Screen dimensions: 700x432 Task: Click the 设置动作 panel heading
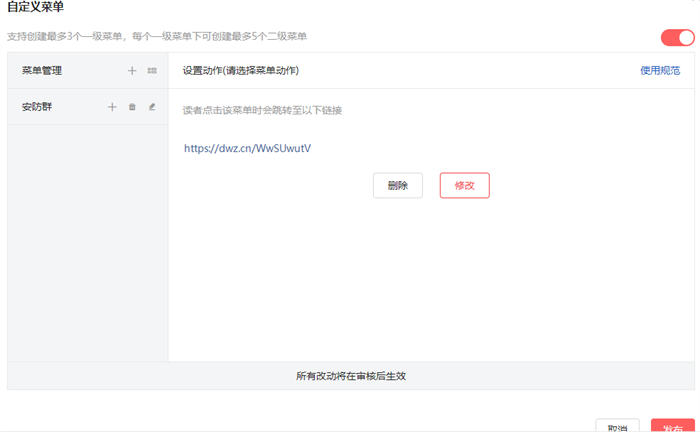[x=240, y=71]
